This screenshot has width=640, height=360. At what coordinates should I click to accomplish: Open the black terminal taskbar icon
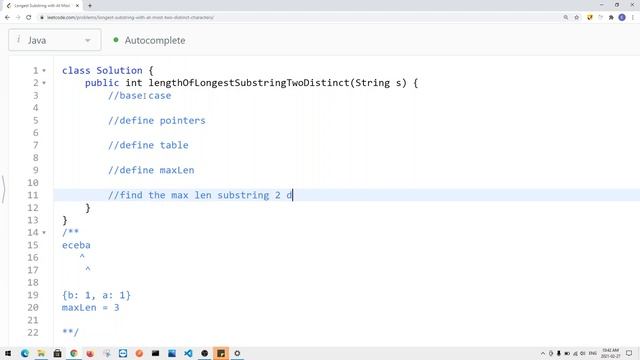pos(156,353)
